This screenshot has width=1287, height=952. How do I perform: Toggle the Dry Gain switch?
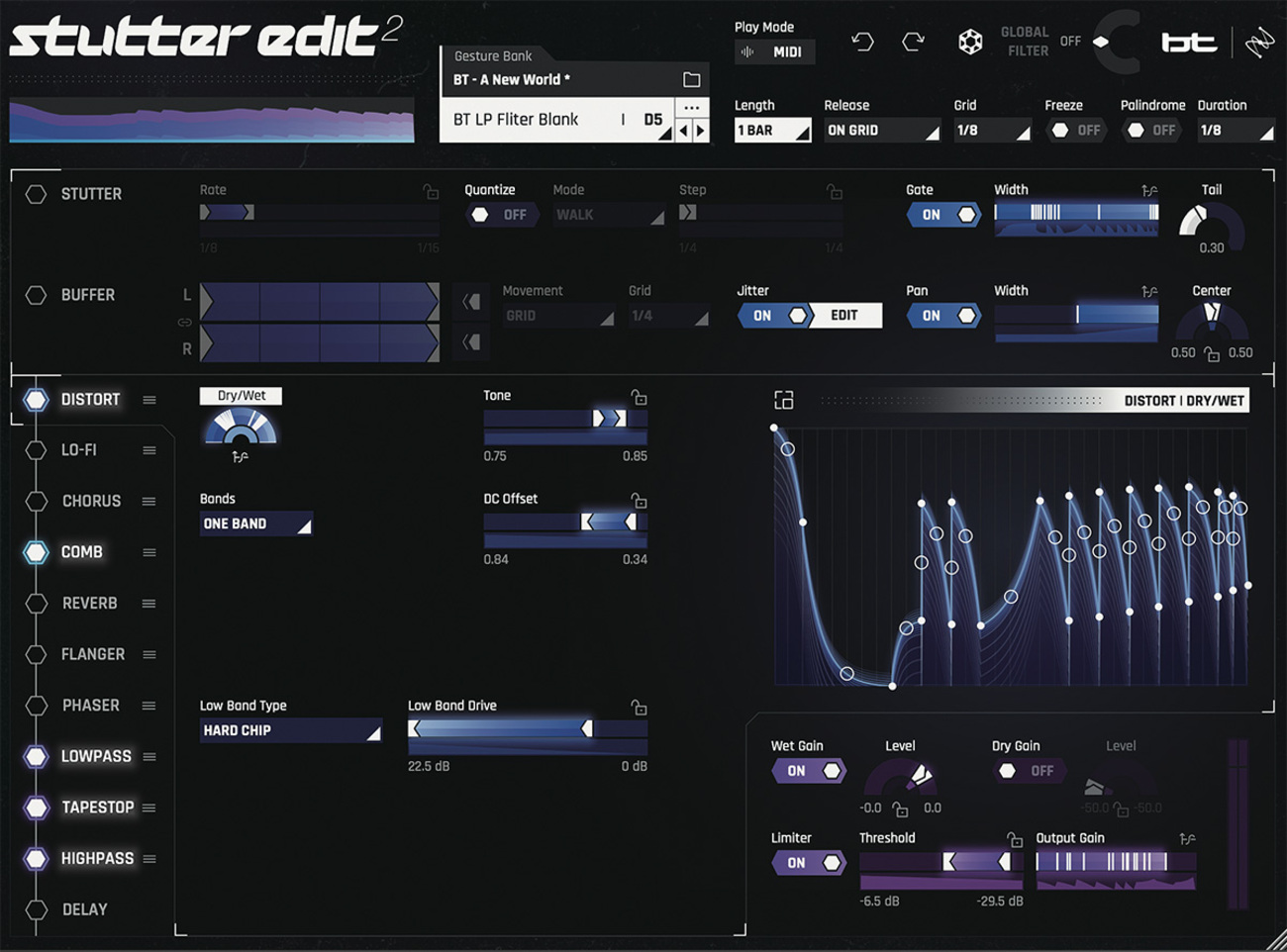point(1028,771)
